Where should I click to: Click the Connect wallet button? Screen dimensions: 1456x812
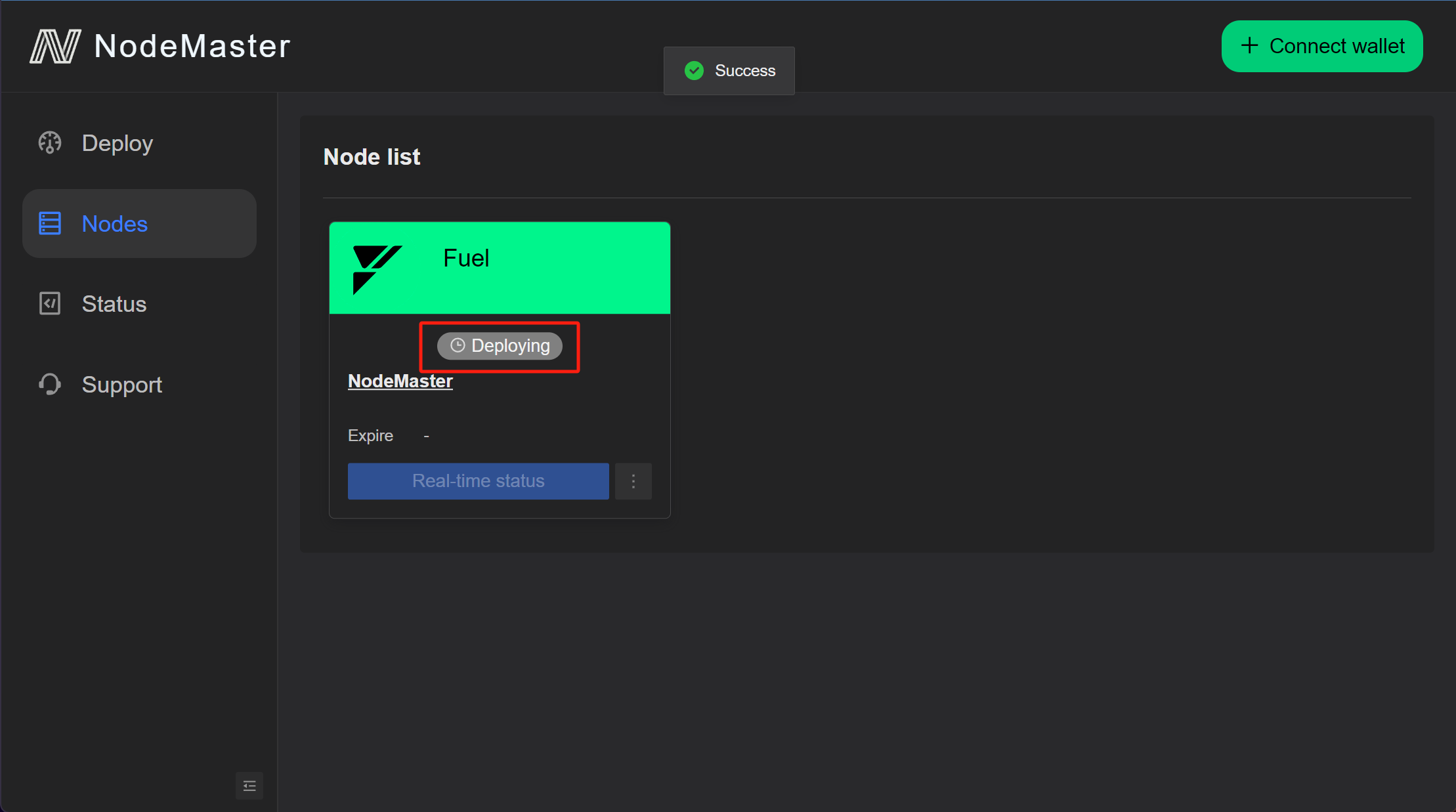pos(1322,46)
